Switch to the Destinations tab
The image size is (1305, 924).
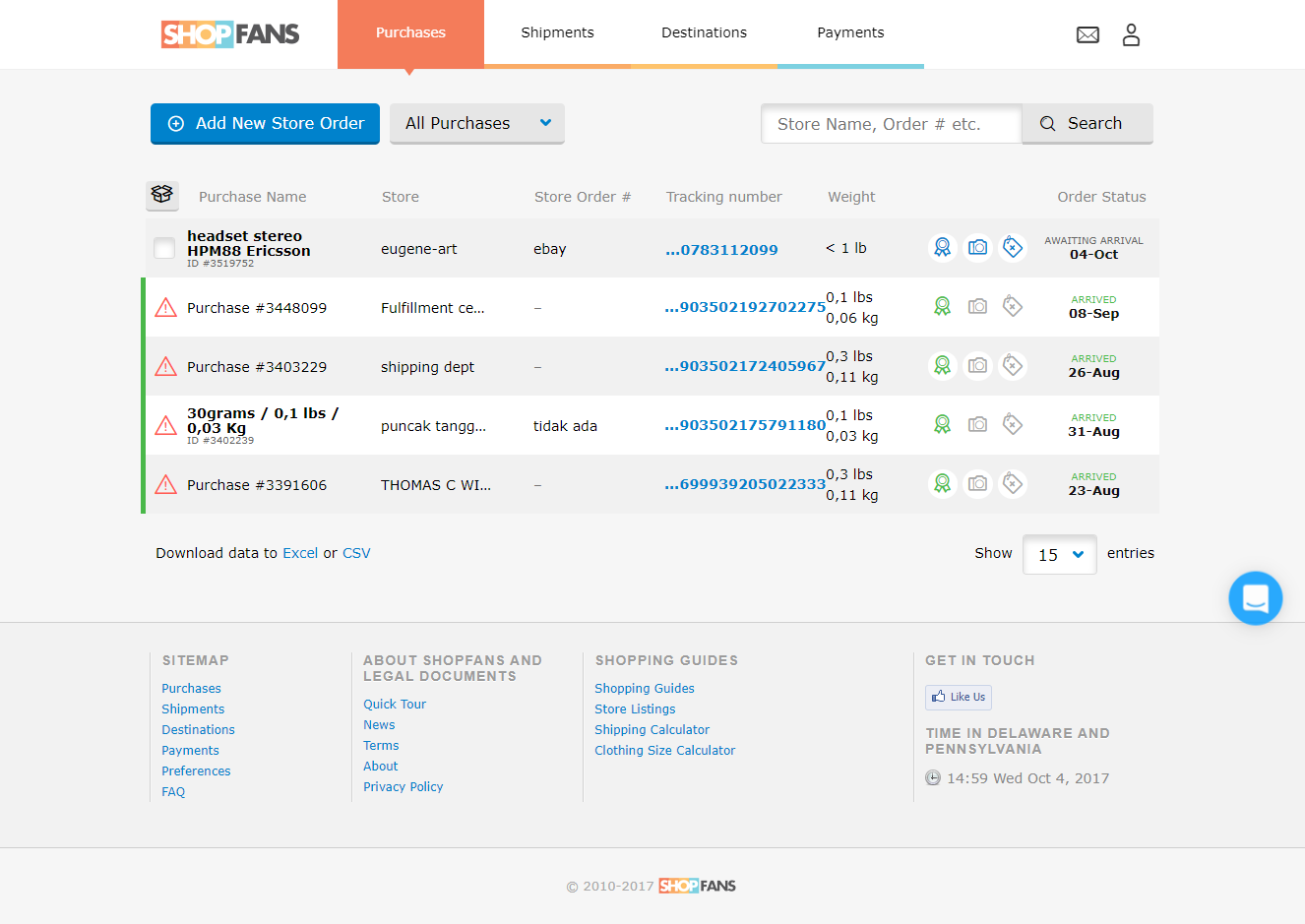tap(704, 33)
